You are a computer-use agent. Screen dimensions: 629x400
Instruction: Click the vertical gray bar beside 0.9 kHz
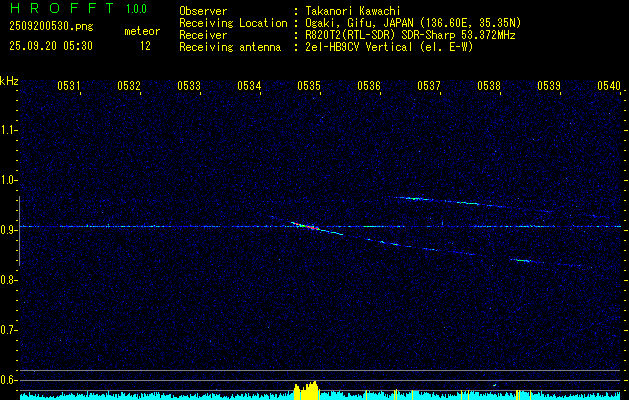[19, 231]
